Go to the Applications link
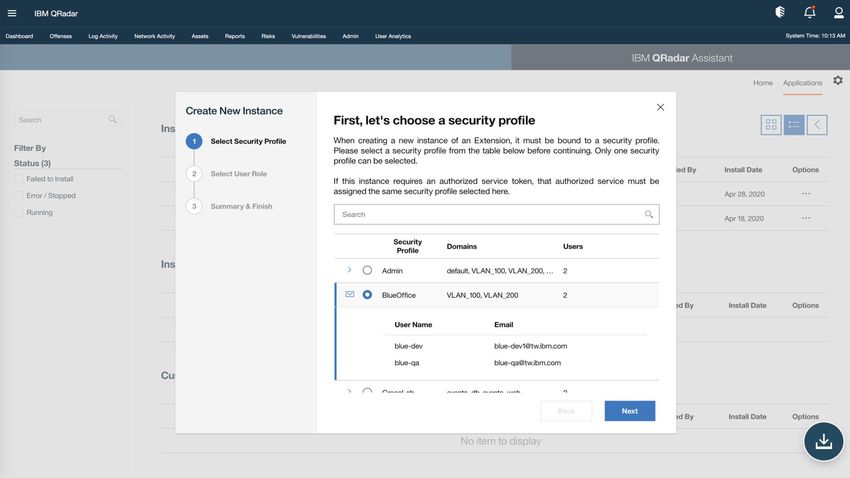 pos(802,83)
